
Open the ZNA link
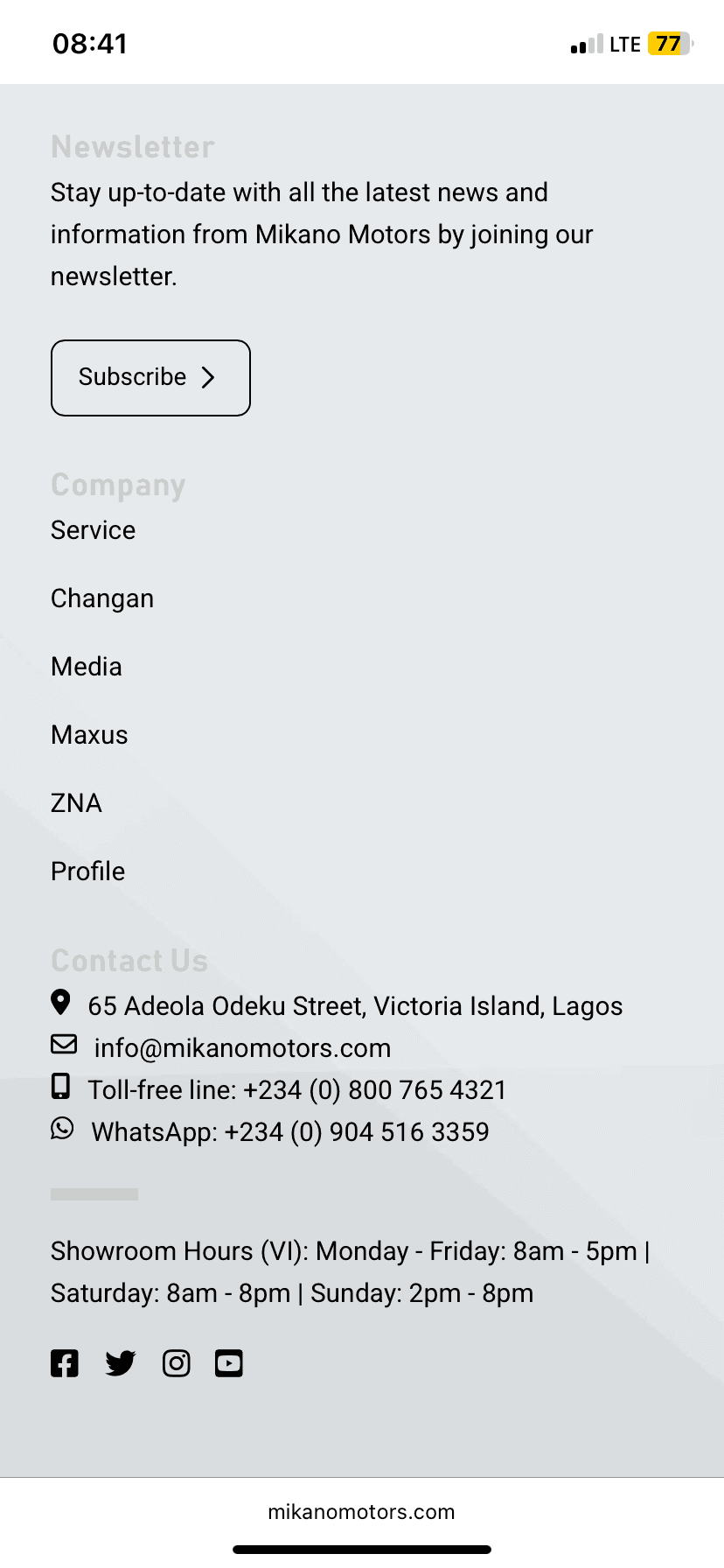pyautogui.click(x=77, y=803)
